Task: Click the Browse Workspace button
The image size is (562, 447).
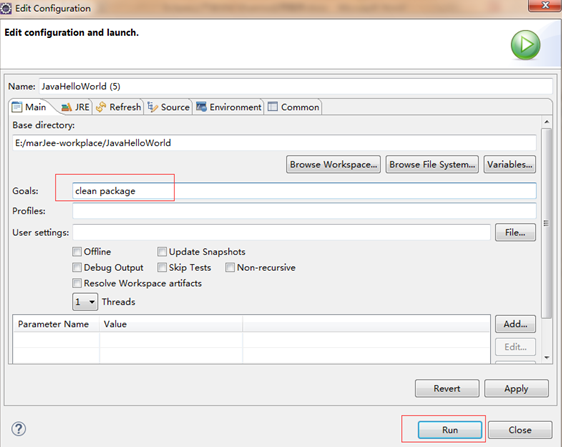Action: point(333,165)
